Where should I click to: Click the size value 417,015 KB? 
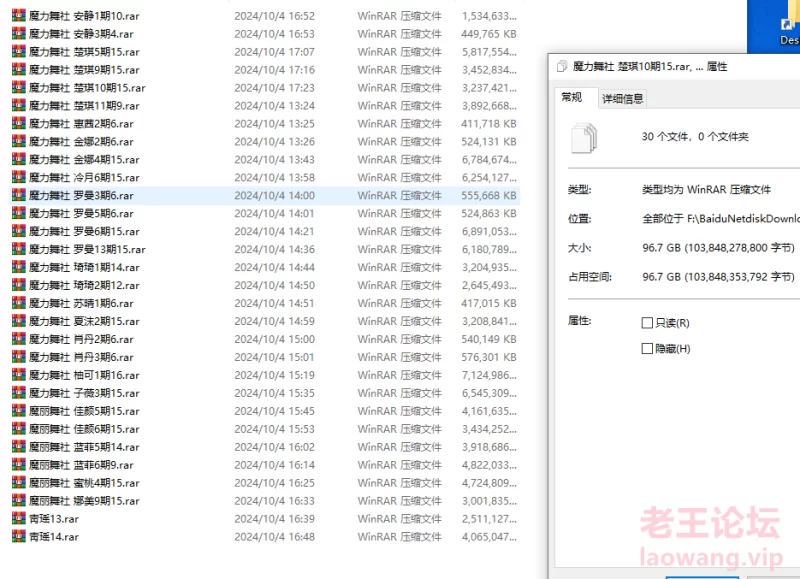(489, 303)
